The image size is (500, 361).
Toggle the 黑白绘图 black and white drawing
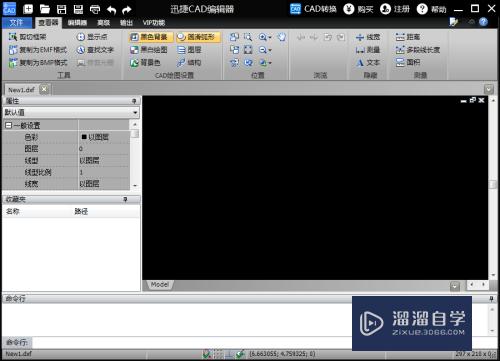pos(149,50)
